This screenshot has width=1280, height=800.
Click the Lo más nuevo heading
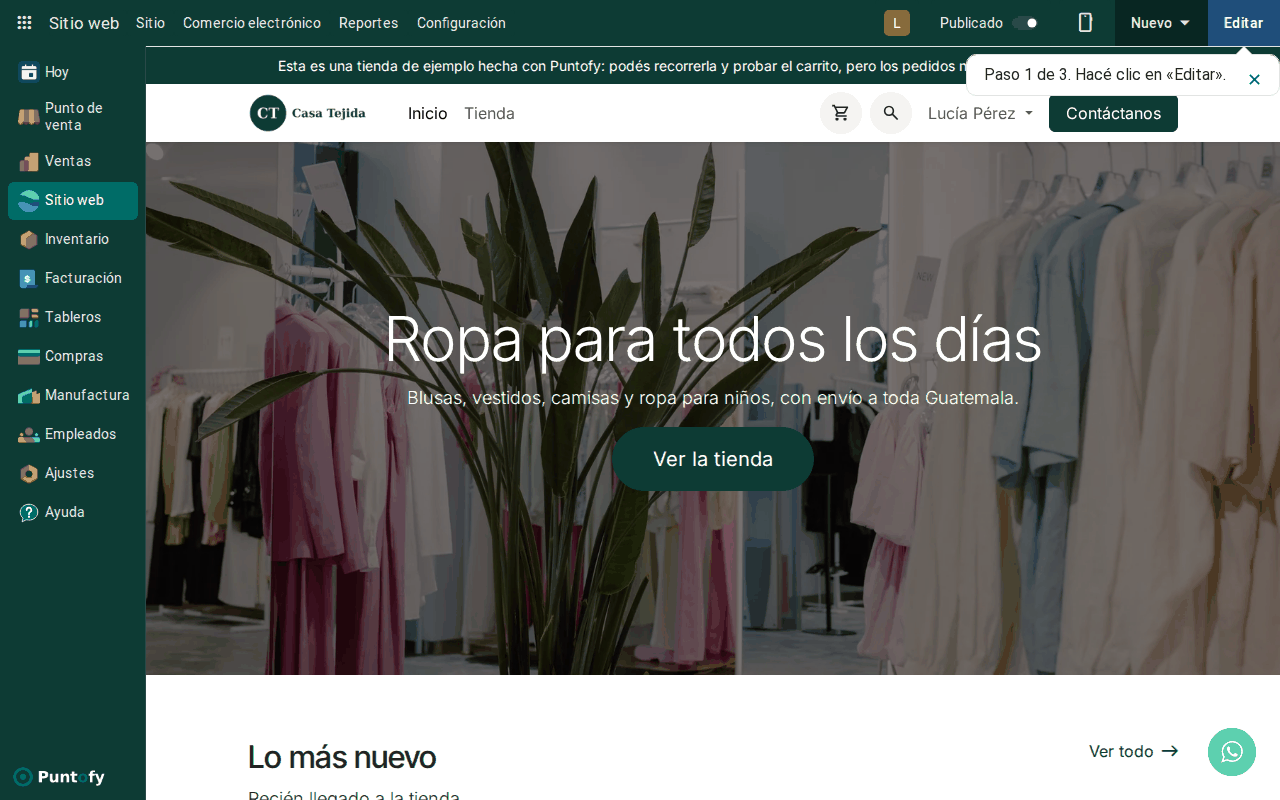[342, 757]
